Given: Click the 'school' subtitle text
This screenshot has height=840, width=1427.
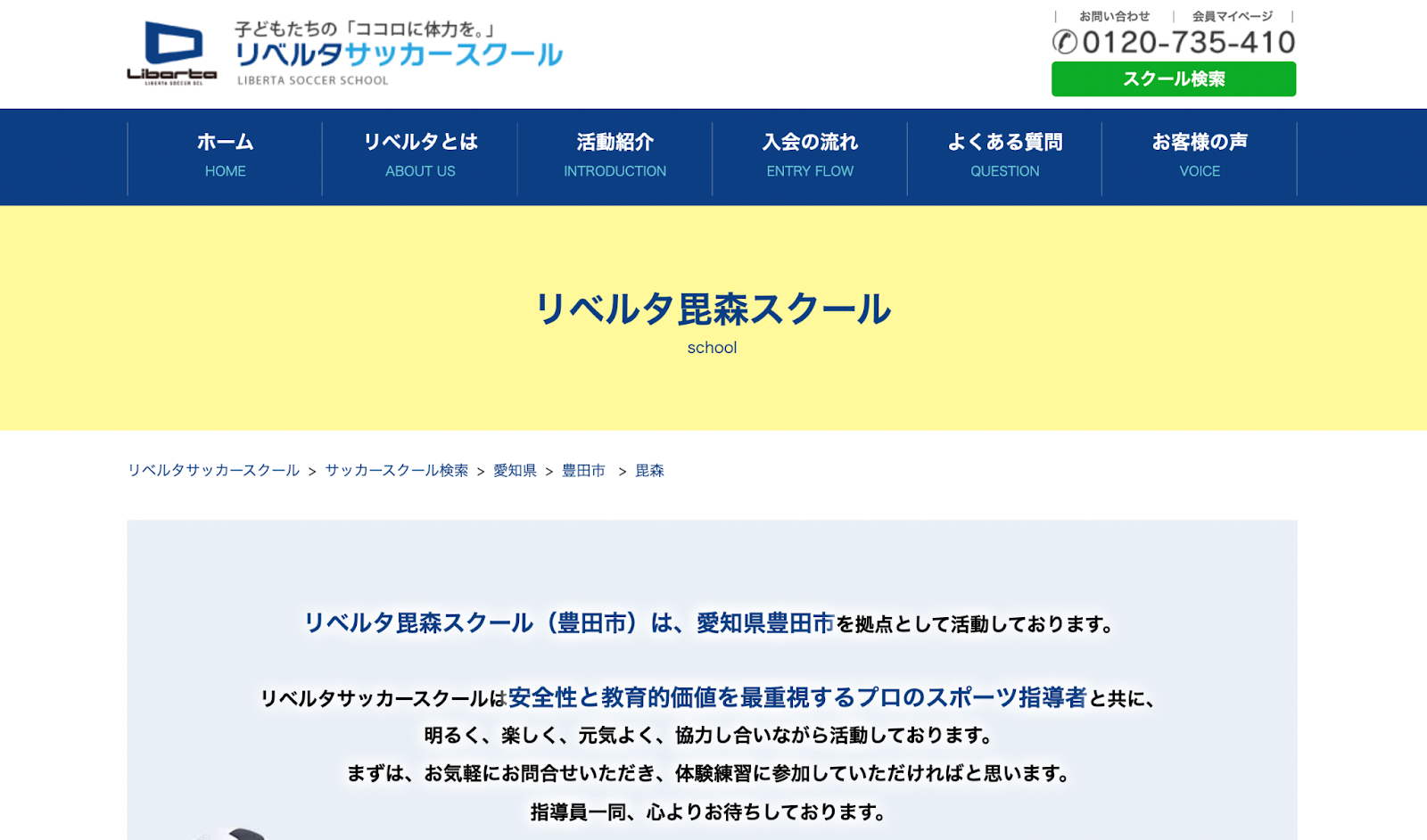Looking at the screenshot, I should pyautogui.click(x=712, y=348).
